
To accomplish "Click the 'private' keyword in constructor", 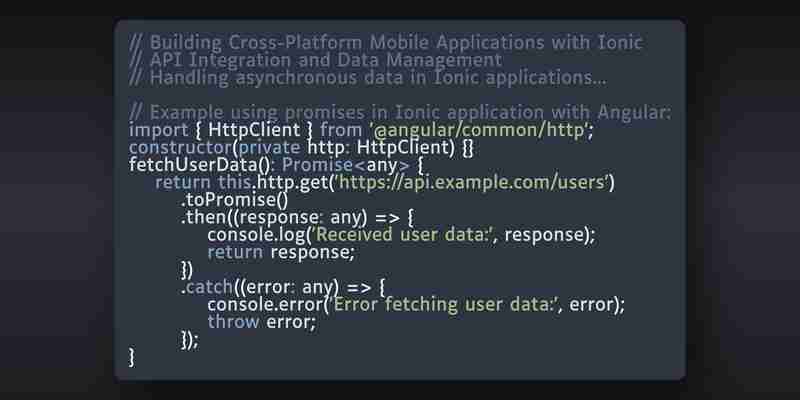I will (x=269, y=147).
